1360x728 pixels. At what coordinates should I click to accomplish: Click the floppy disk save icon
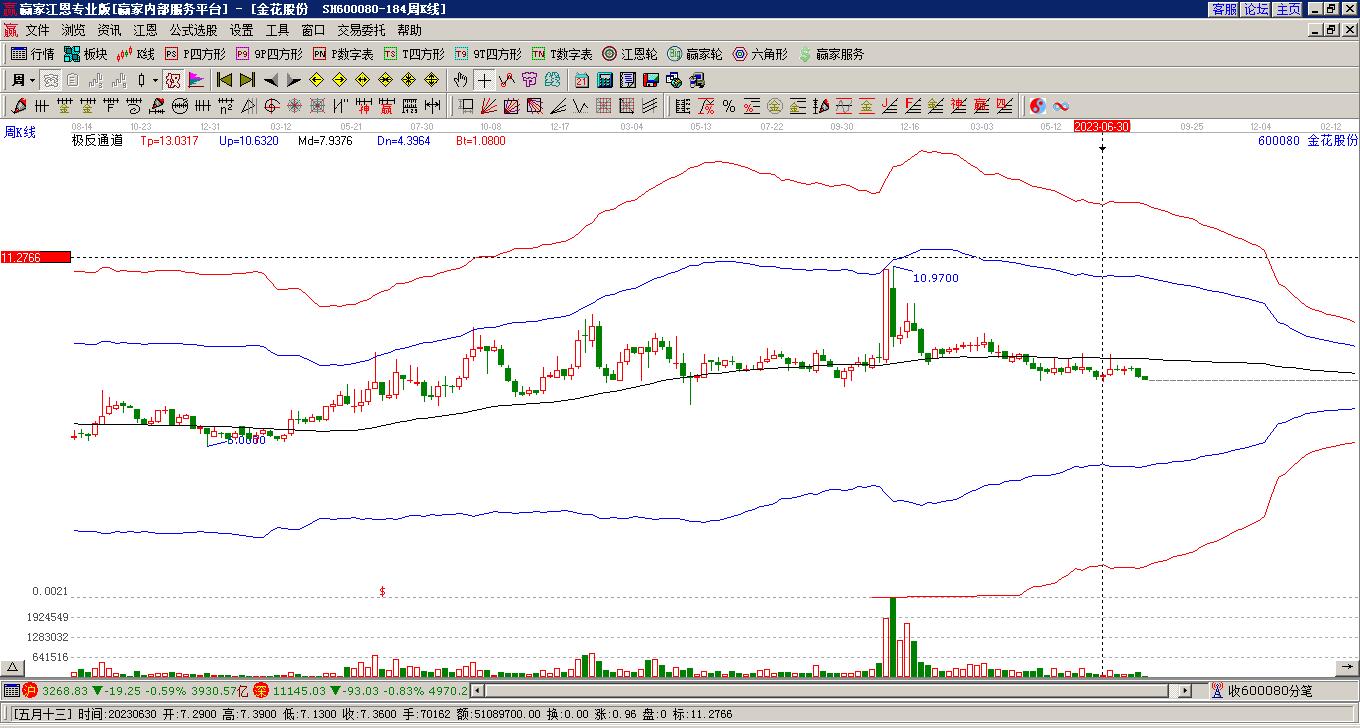[x=650, y=80]
